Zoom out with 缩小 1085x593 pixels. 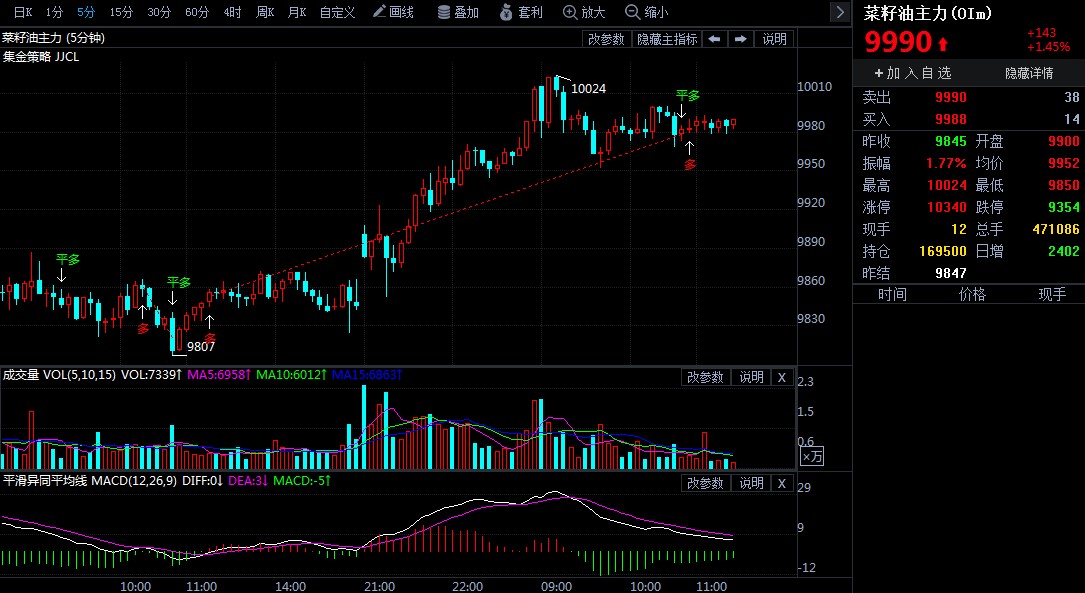tap(647, 12)
